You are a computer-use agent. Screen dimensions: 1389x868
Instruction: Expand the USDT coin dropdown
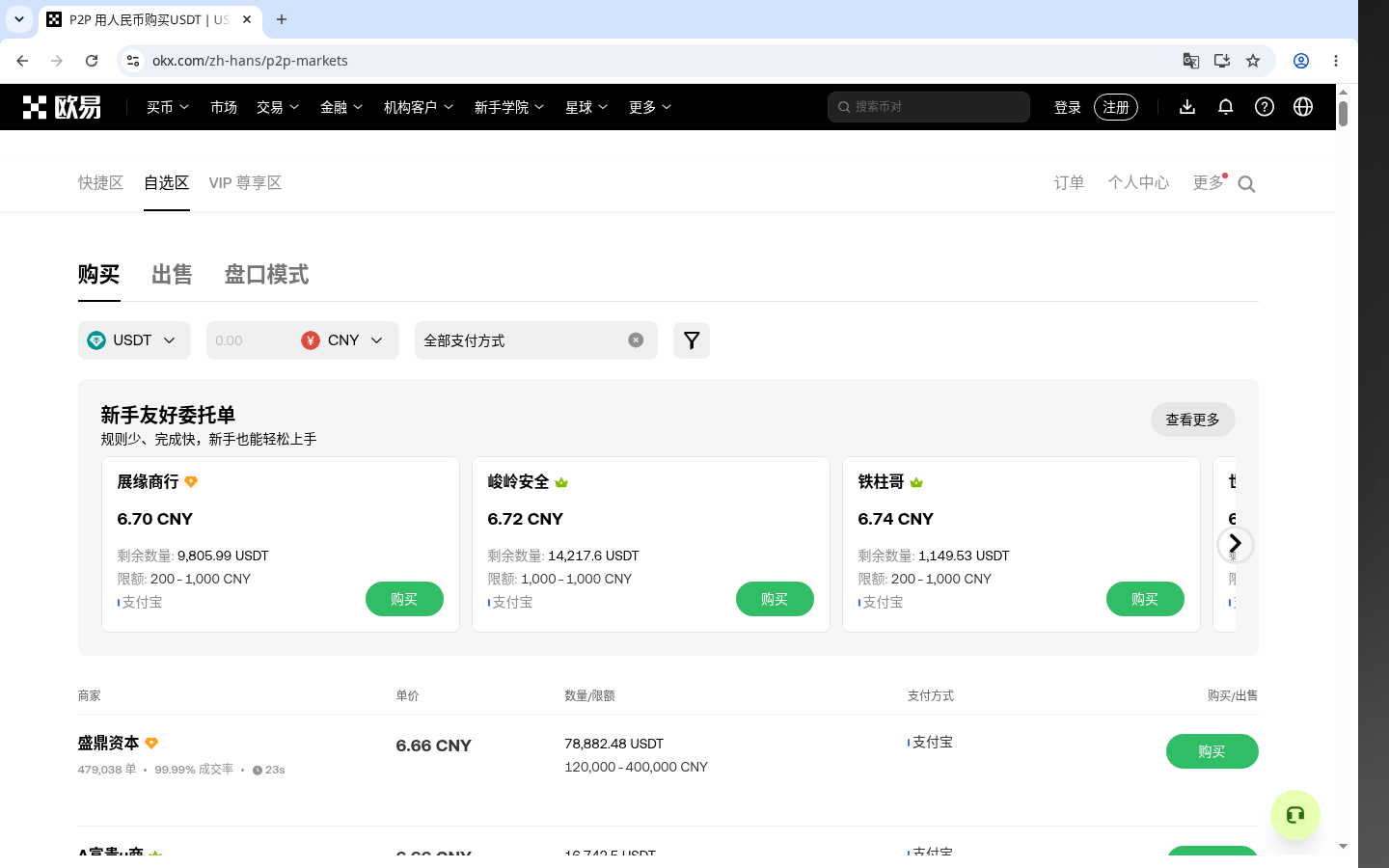(134, 340)
